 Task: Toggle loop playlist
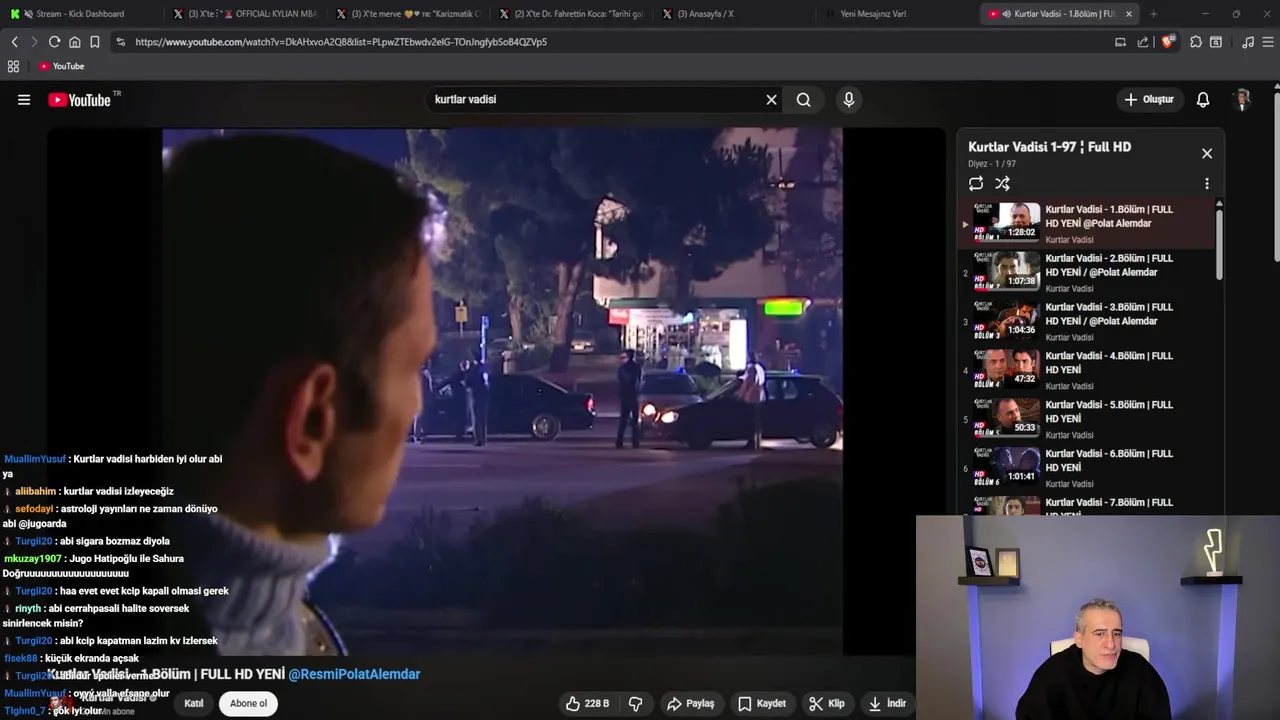976,184
